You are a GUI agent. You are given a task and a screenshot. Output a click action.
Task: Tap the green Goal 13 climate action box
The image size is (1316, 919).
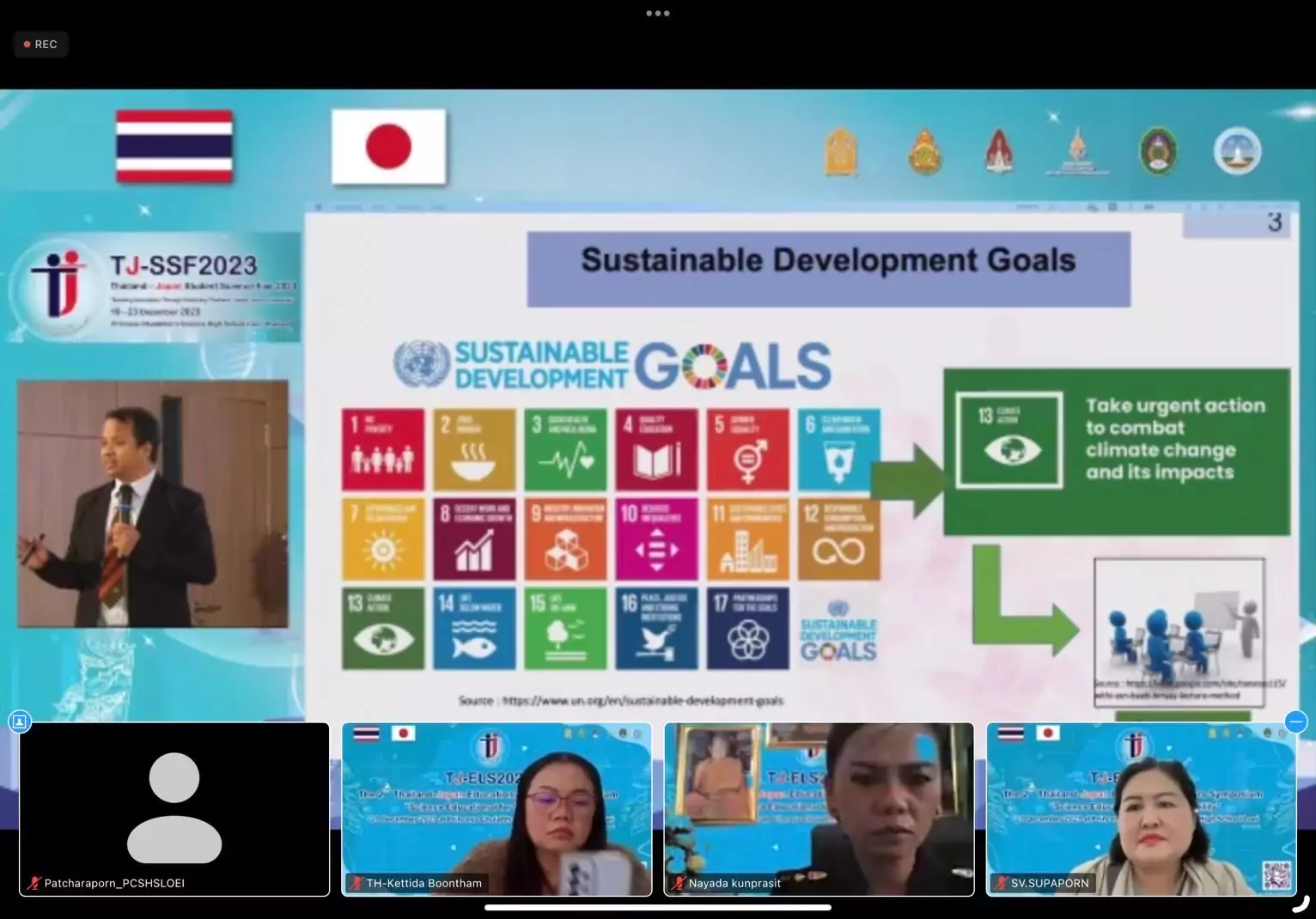(1117, 452)
